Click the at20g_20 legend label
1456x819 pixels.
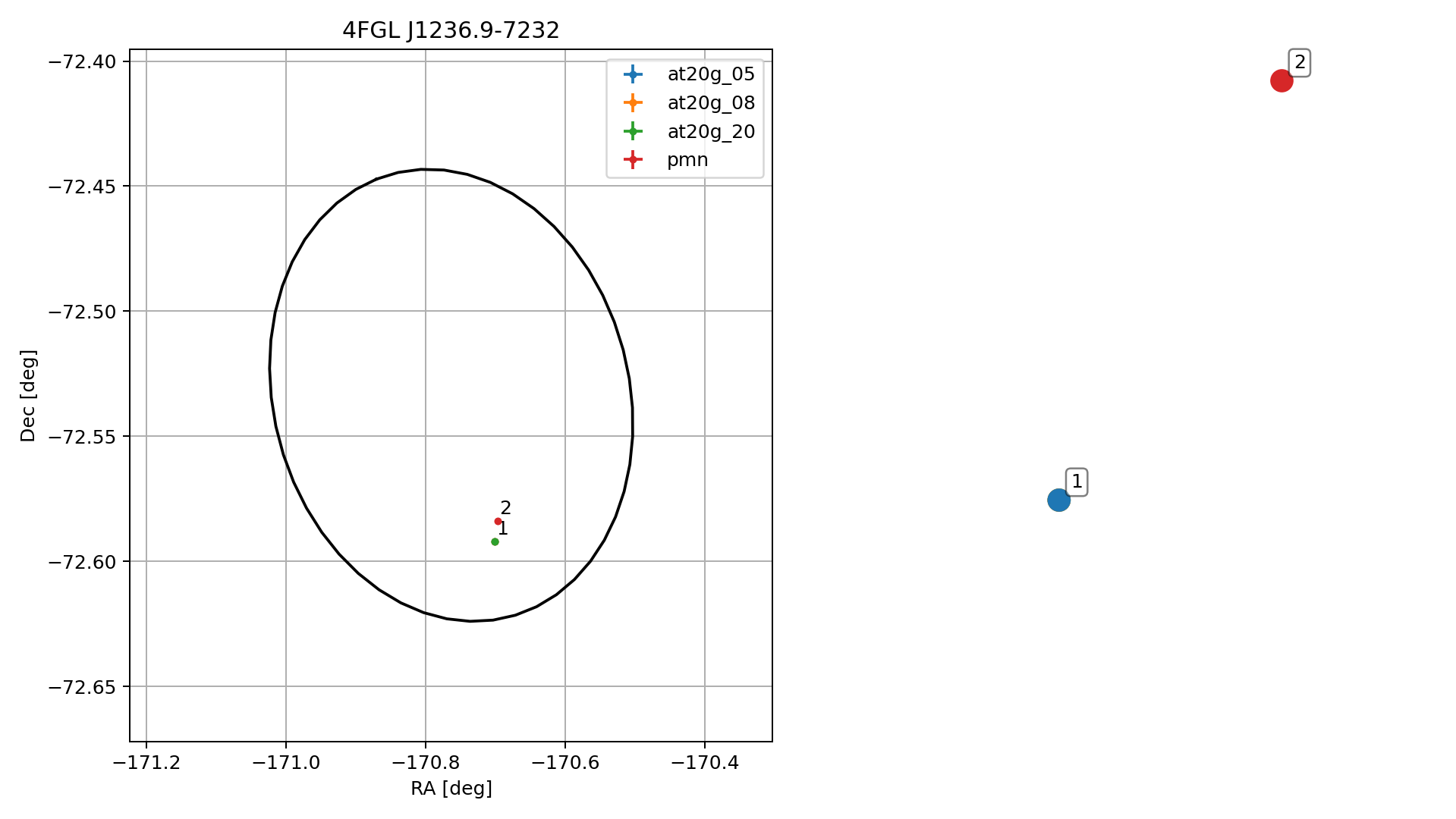pos(711,131)
